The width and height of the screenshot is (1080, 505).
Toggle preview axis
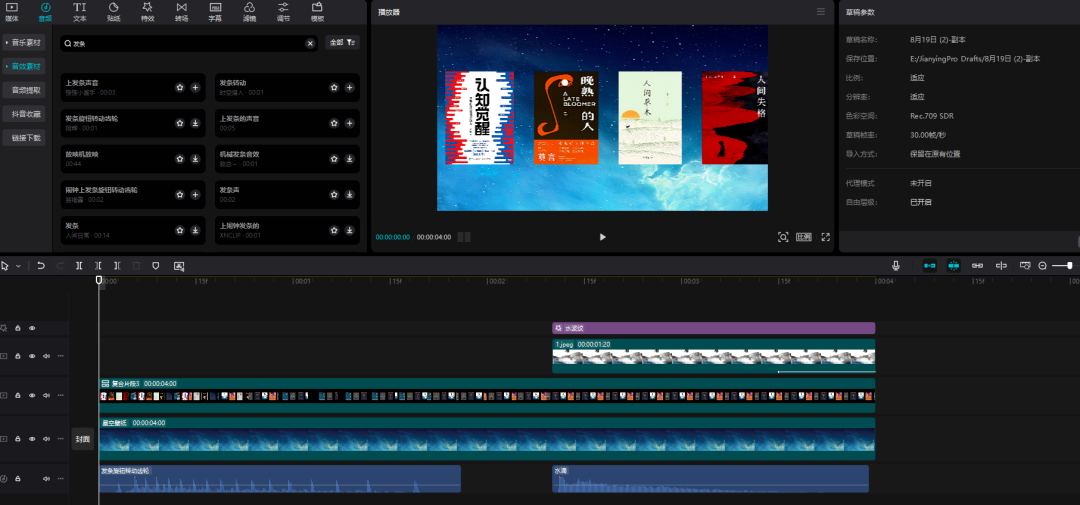pyautogui.click(x=1001, y=265)
